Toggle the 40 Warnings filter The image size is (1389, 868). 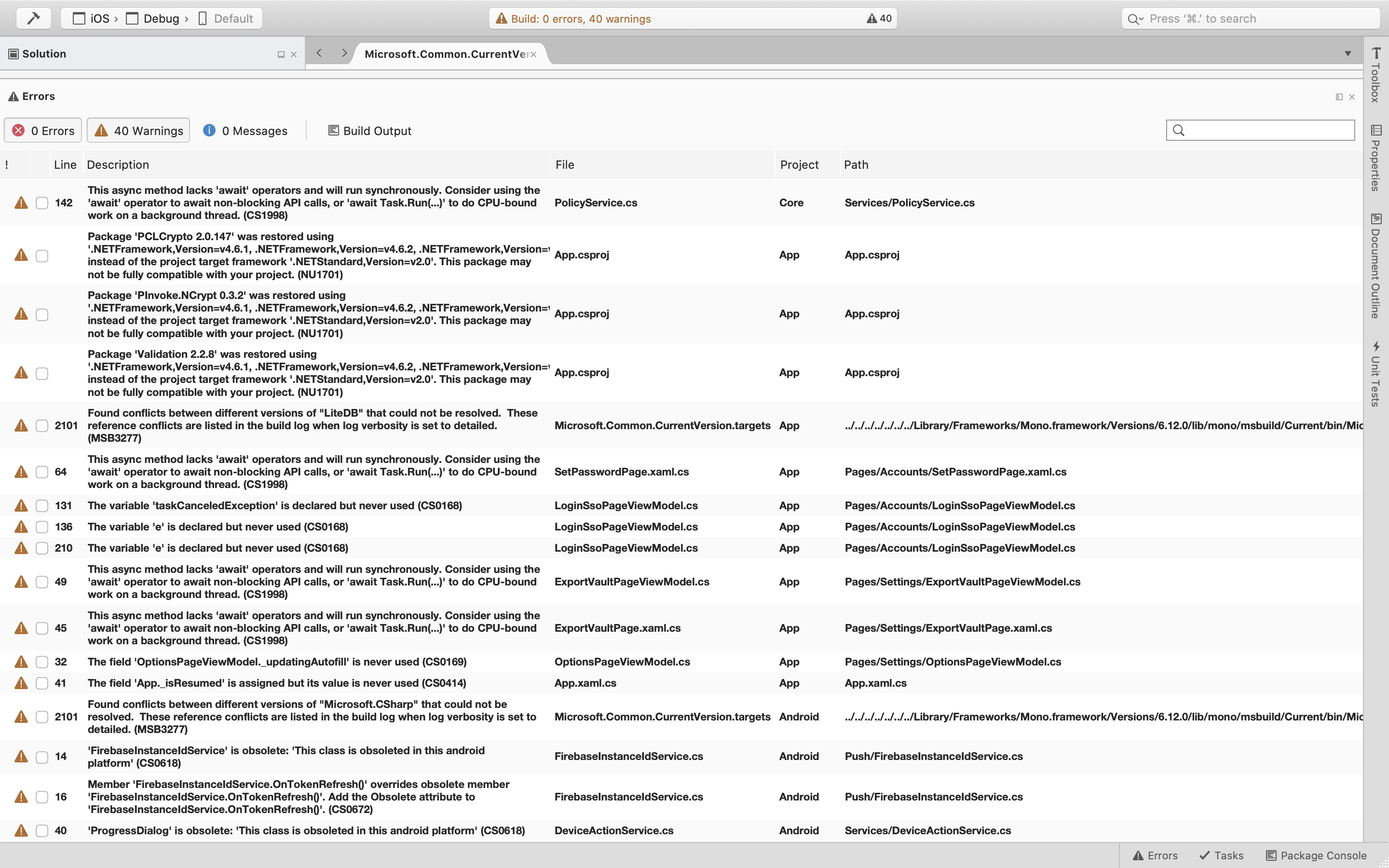click(x=138, y=131)
